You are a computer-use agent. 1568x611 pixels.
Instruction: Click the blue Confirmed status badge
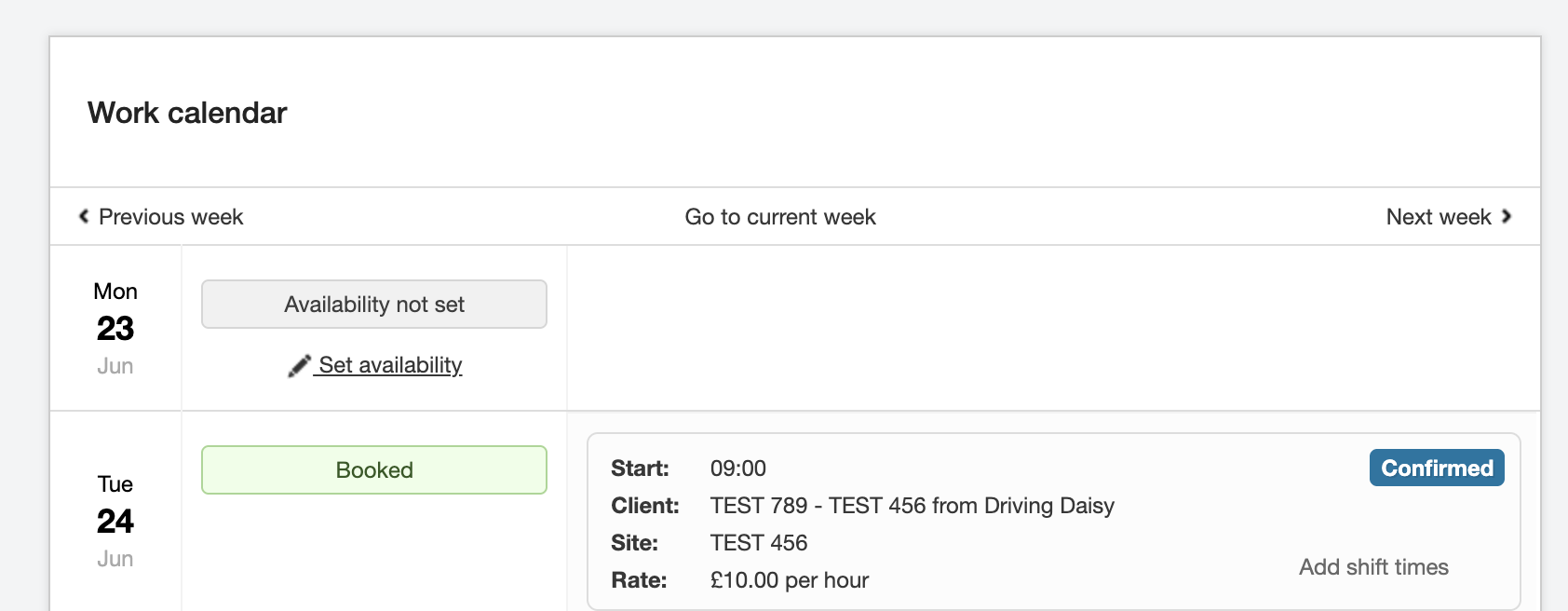click(1436, 468)
